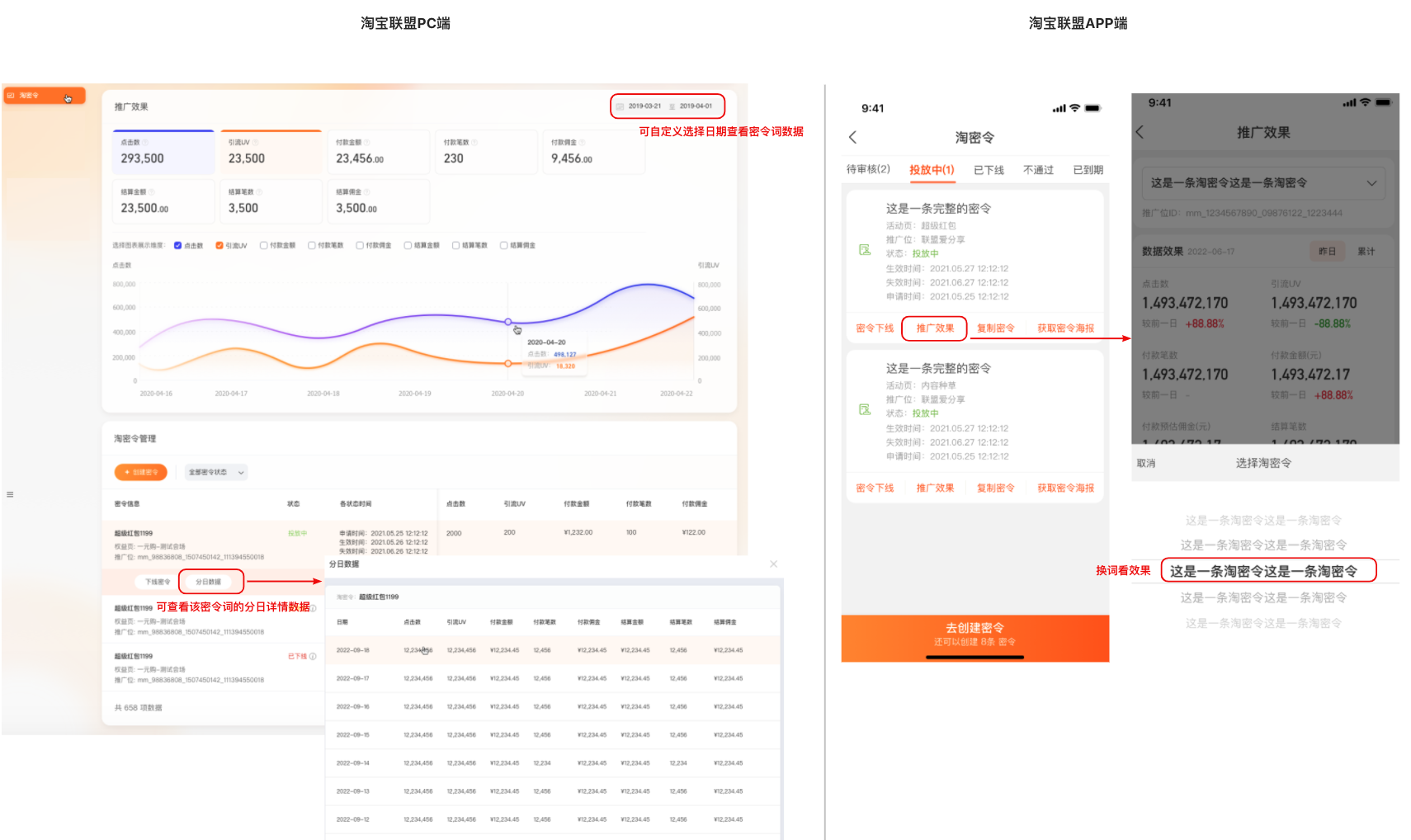Open the 淘密令 selector dropdown on 推广效果
1411x840 pixels.
pyautogui.click(x=1263, y=183)
